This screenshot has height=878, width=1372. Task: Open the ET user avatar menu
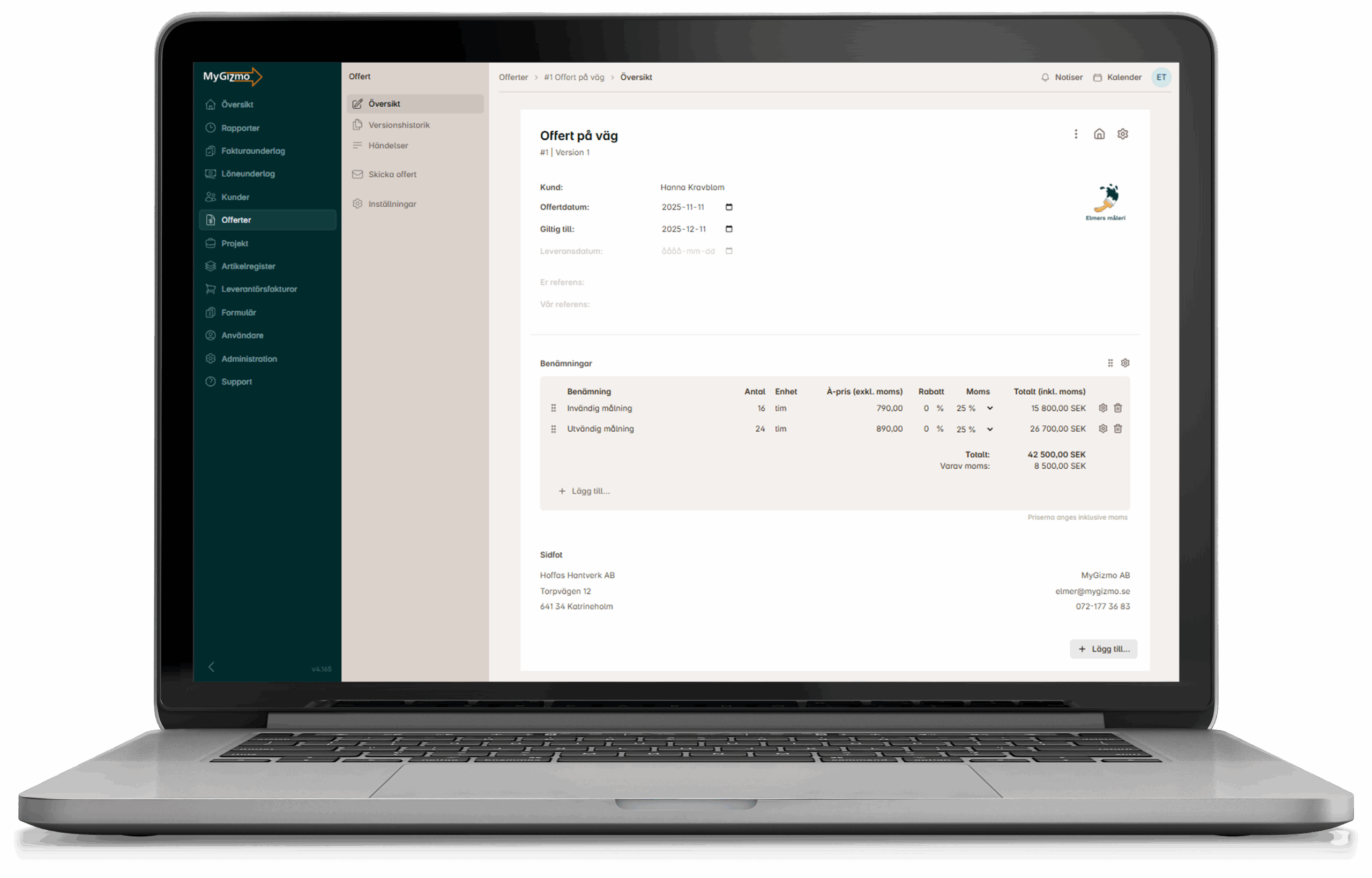[1161, 78]
